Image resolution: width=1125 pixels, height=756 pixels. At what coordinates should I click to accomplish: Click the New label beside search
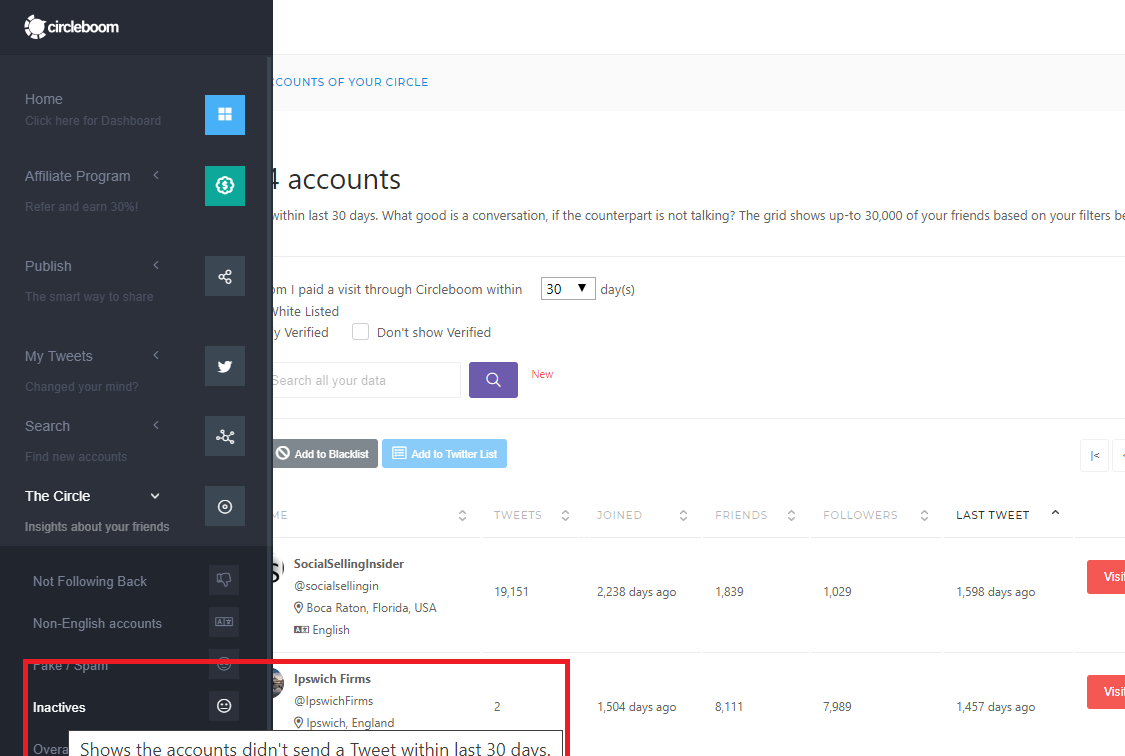542,374
